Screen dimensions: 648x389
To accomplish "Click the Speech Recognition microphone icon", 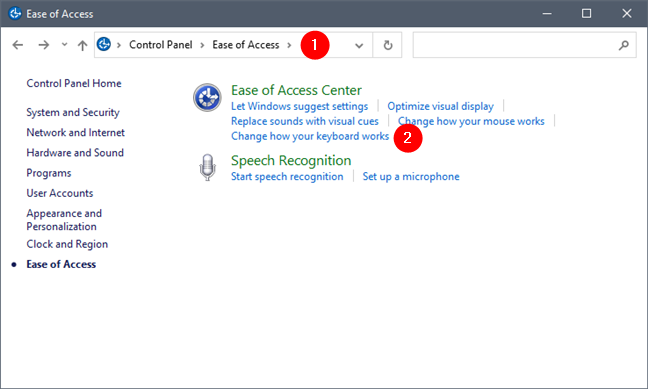I will click(x=207, y=167).
